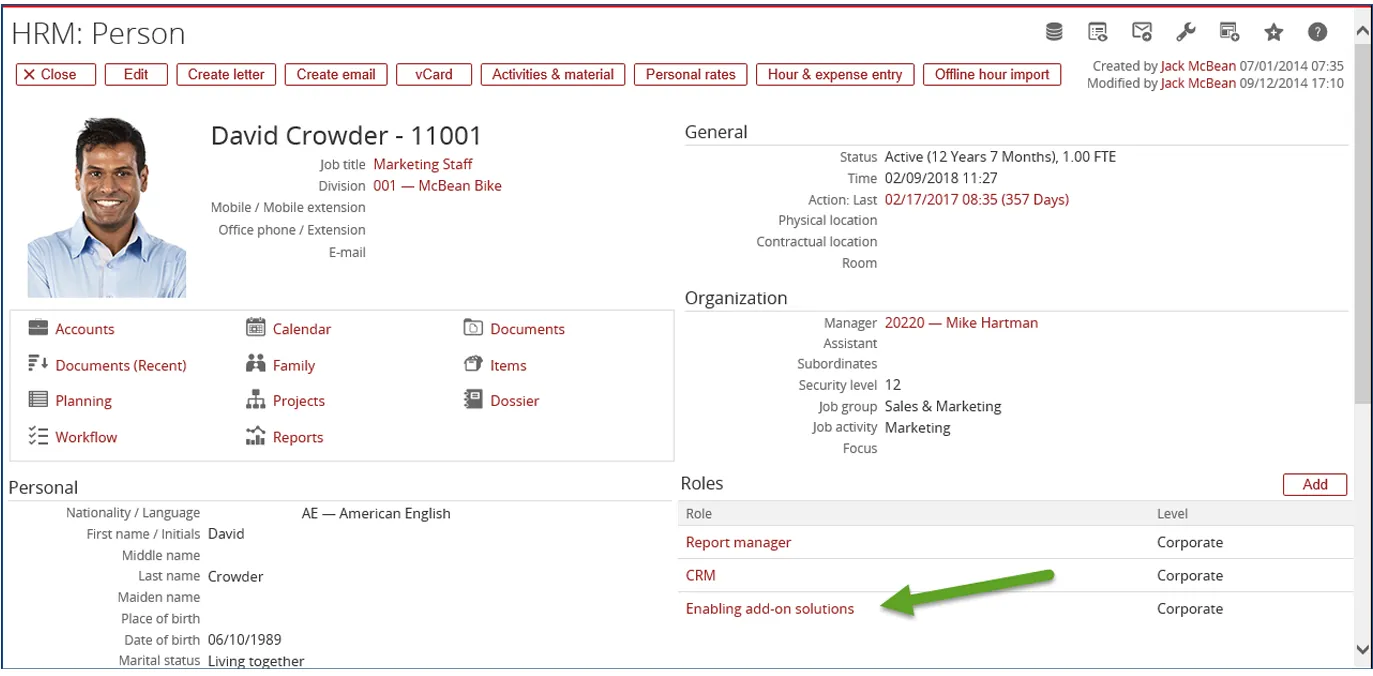1373x676 pixels.
Task: Click the Calendar icon
Action: point(256,328)
